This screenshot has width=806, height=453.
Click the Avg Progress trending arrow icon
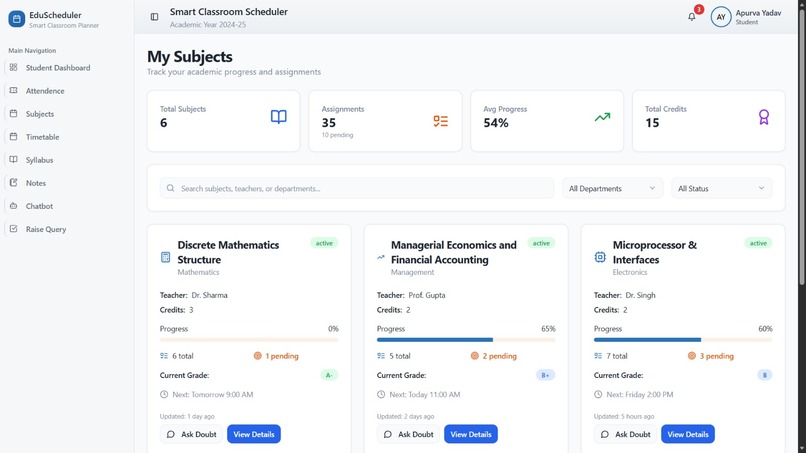click(x=602, y=117)
